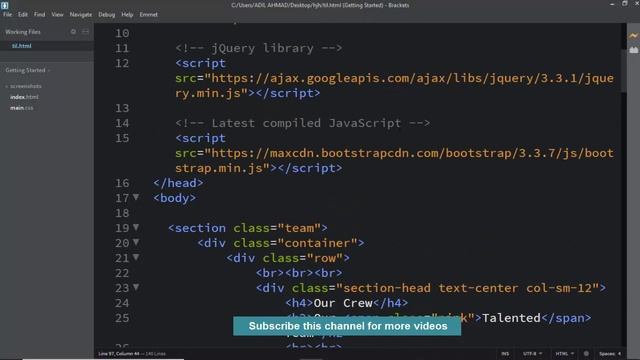Open the Extension Manager icon

[633, 50]
